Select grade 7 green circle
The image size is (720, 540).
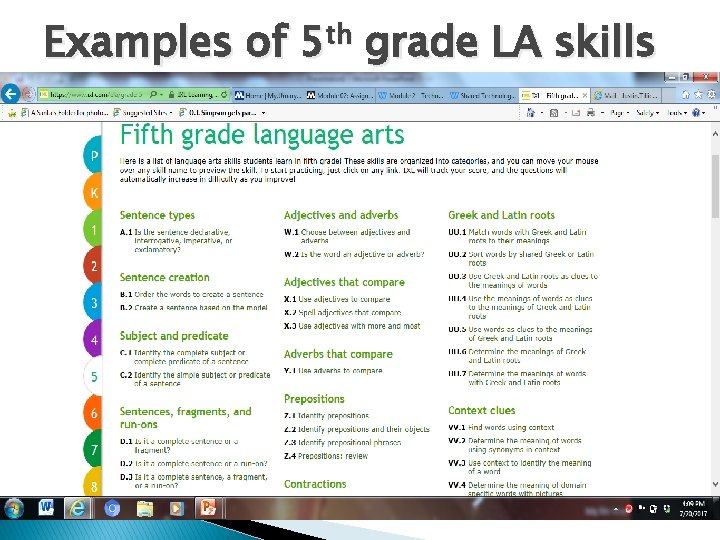click(93, 450)
